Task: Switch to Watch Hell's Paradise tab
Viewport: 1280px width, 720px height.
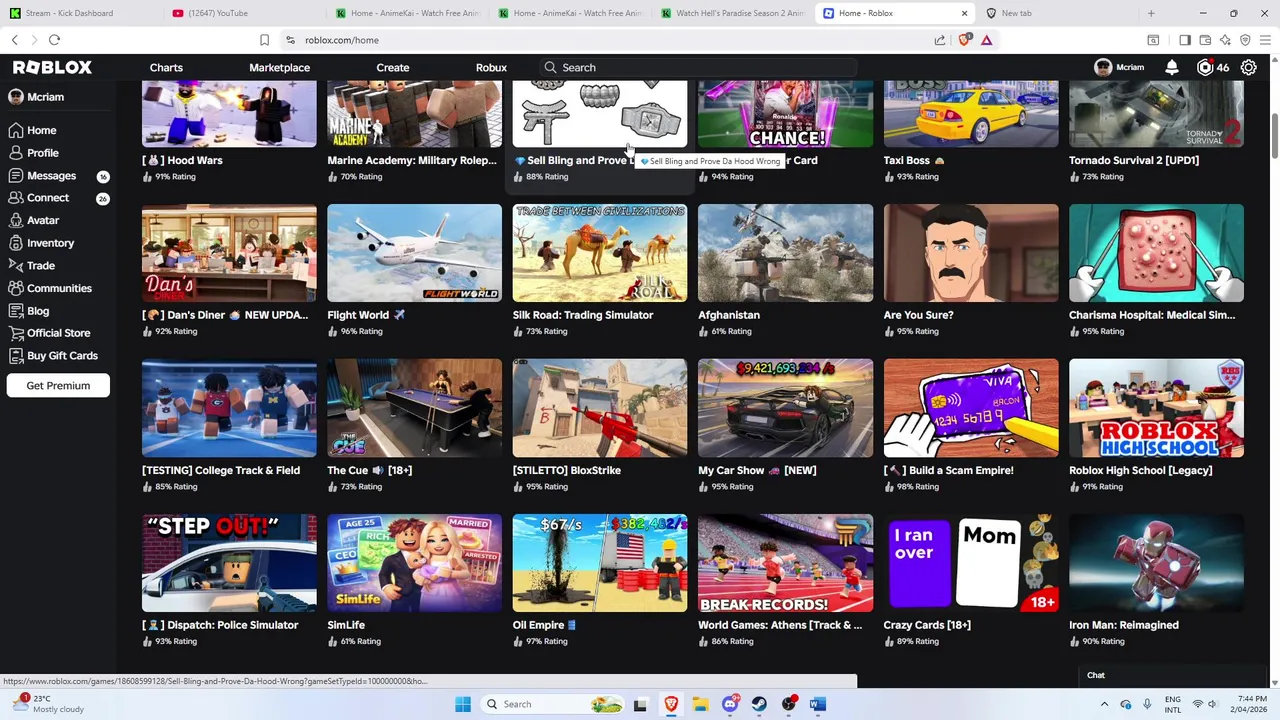Action: point(732,13)
